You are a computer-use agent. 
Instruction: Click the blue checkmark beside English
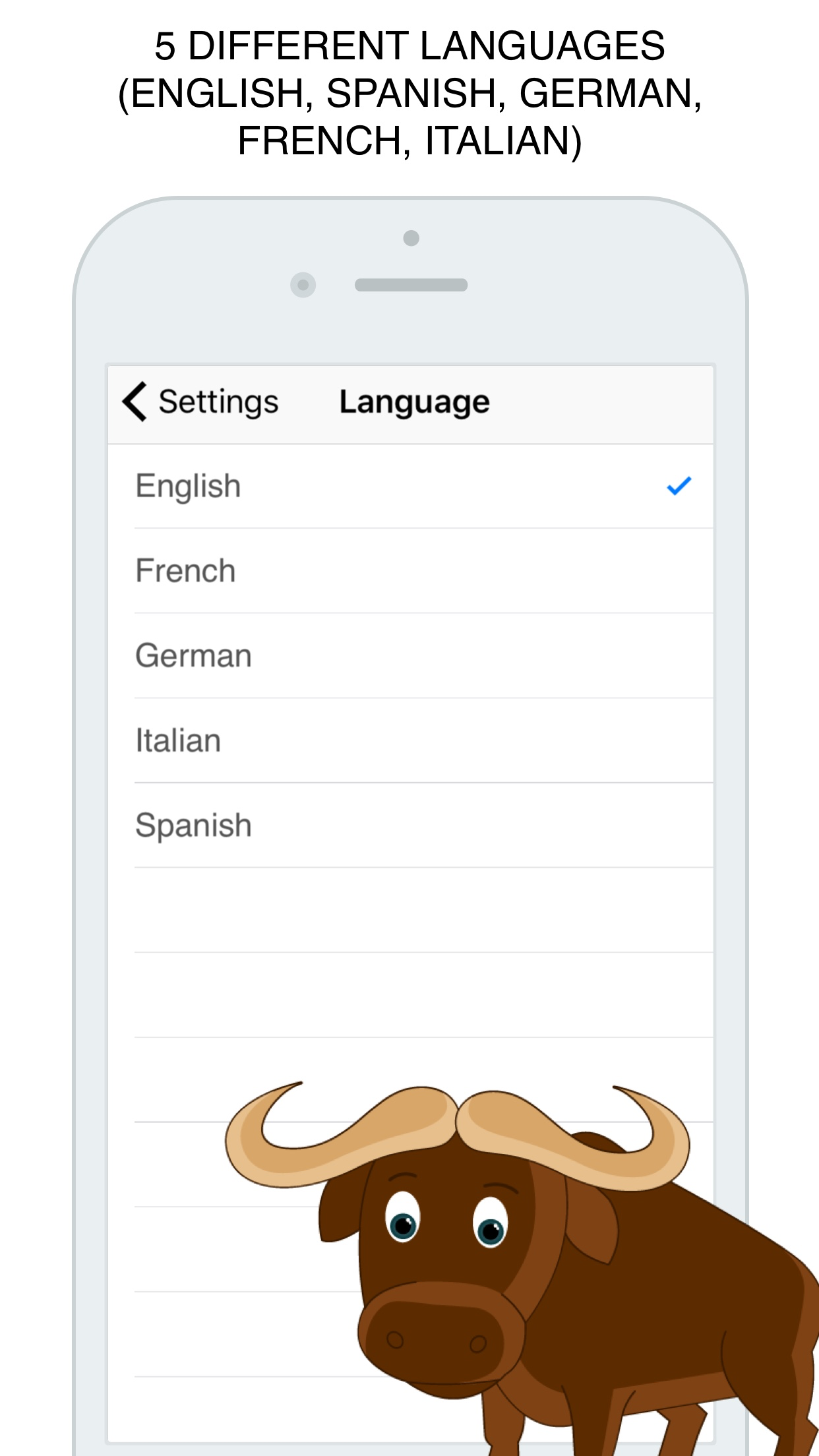pos(679,486)
